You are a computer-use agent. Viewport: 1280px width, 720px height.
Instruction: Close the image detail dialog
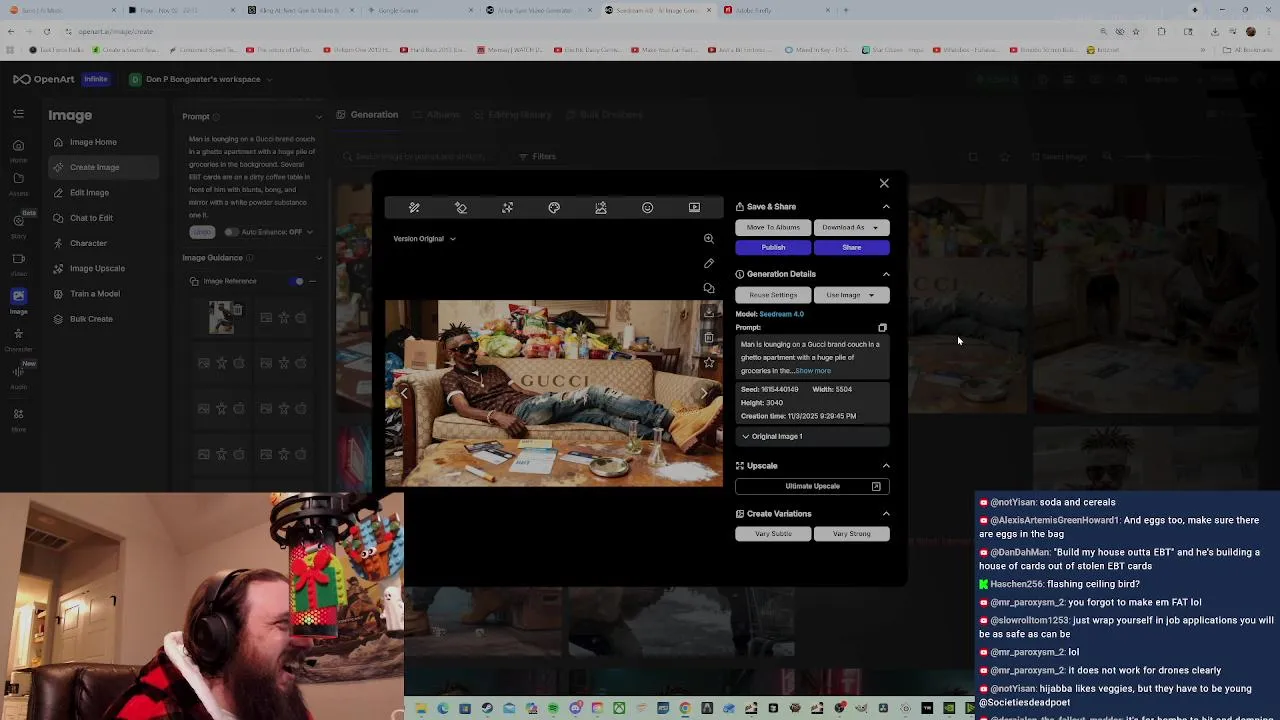coord(884,183)
